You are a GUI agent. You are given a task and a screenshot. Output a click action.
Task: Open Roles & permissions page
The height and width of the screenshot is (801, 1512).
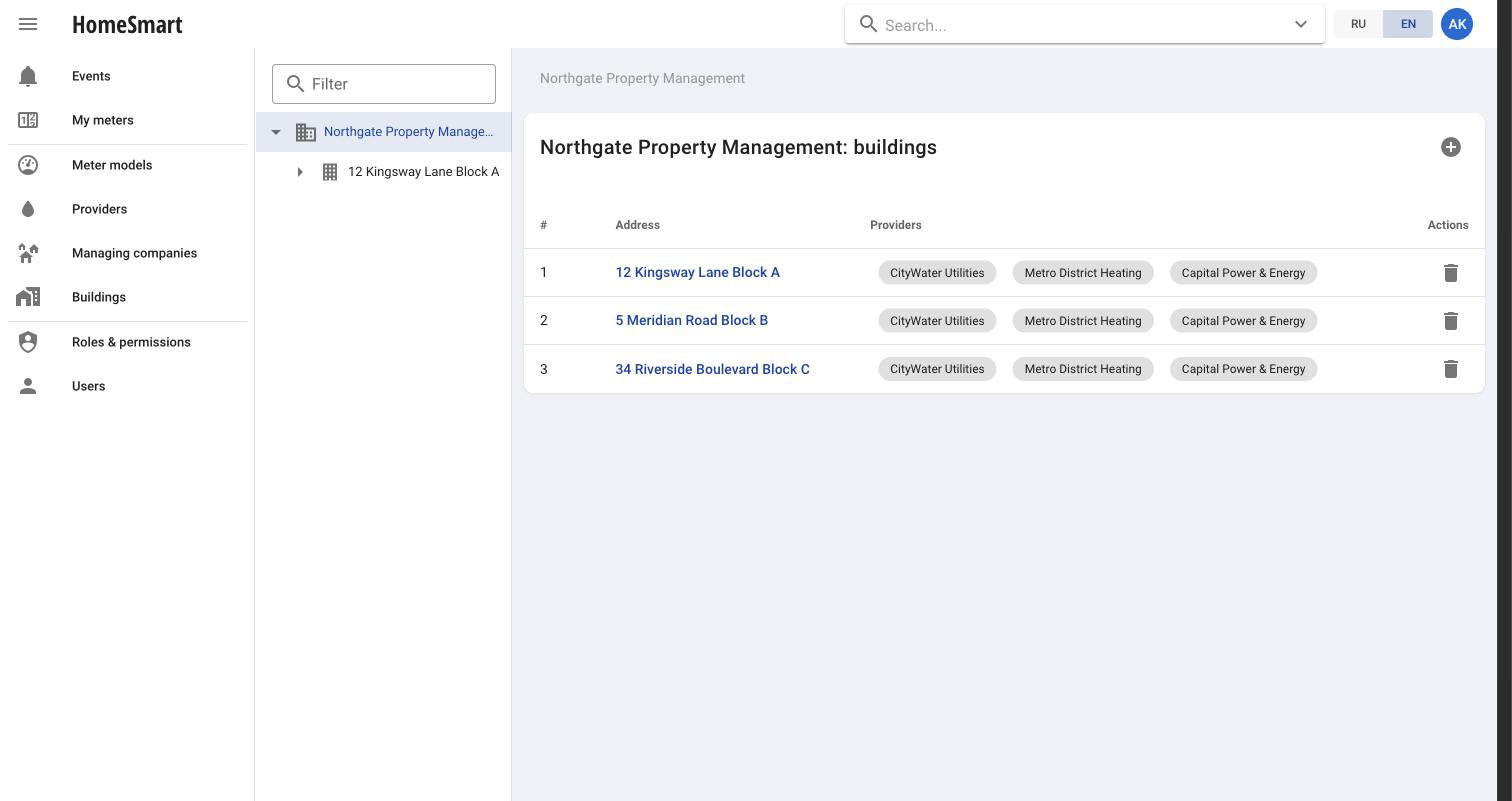pos(131,342)
